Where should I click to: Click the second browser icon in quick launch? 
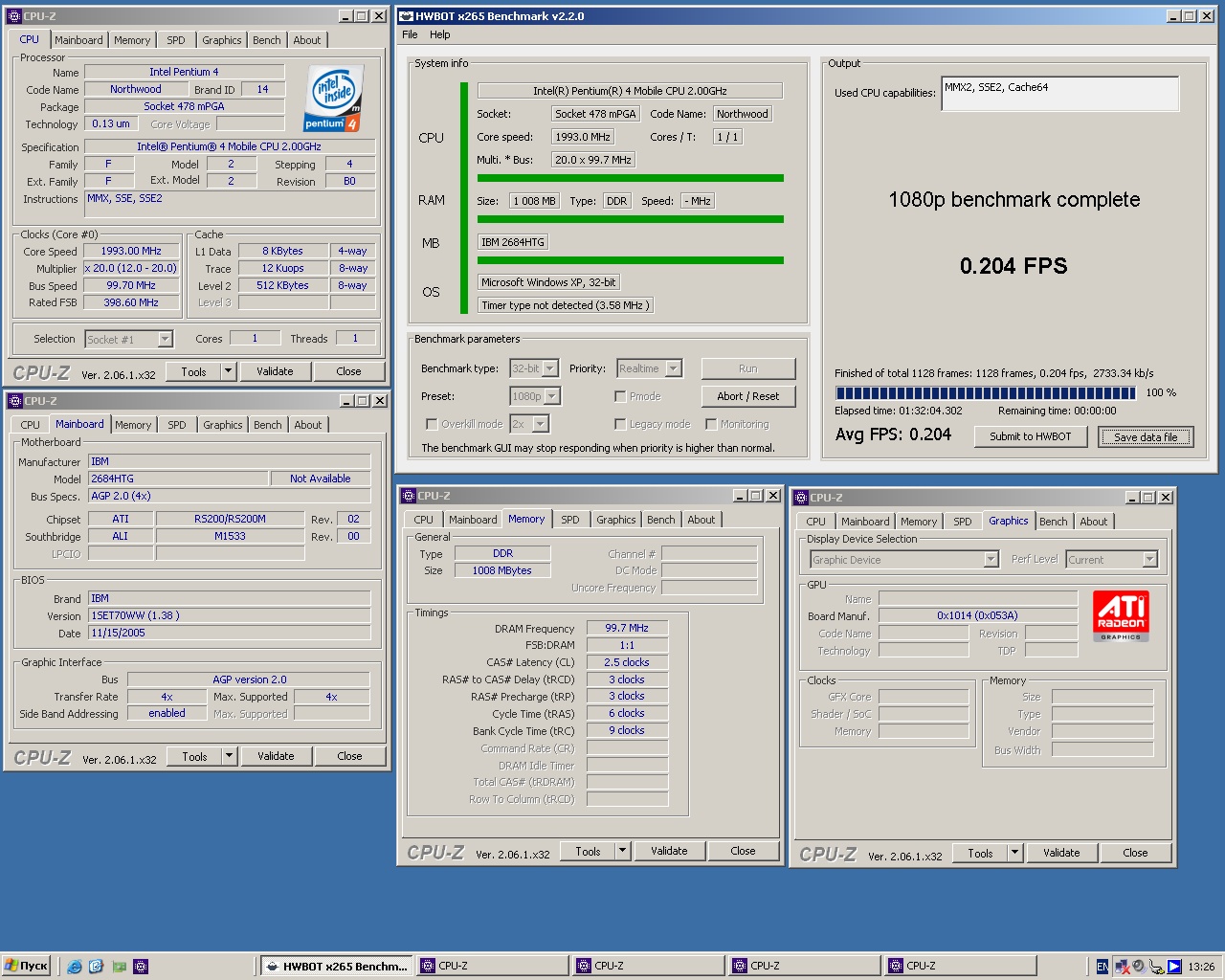[x=96, y=967]
